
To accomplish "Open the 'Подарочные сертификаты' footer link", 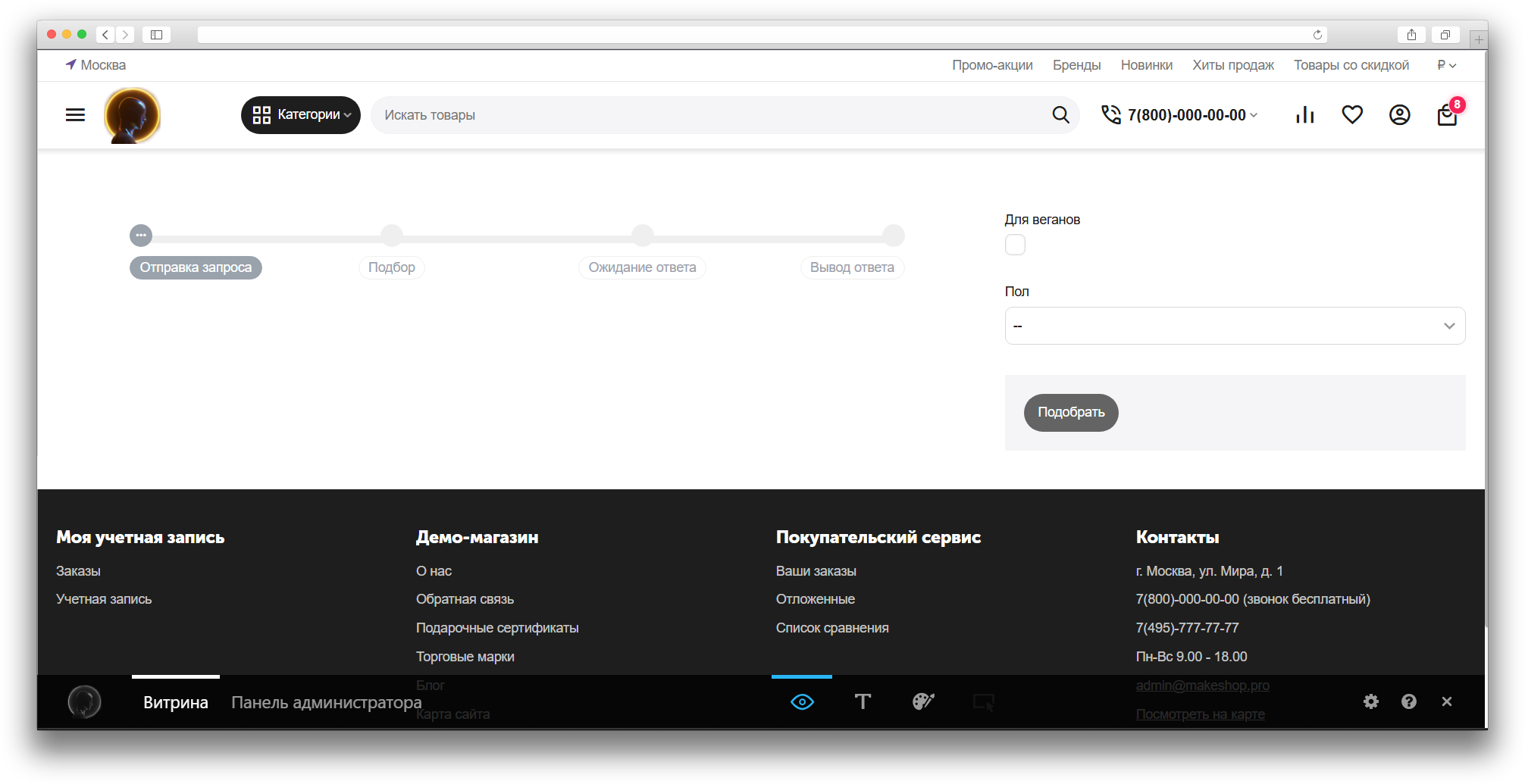I will (x=497, y=628).
